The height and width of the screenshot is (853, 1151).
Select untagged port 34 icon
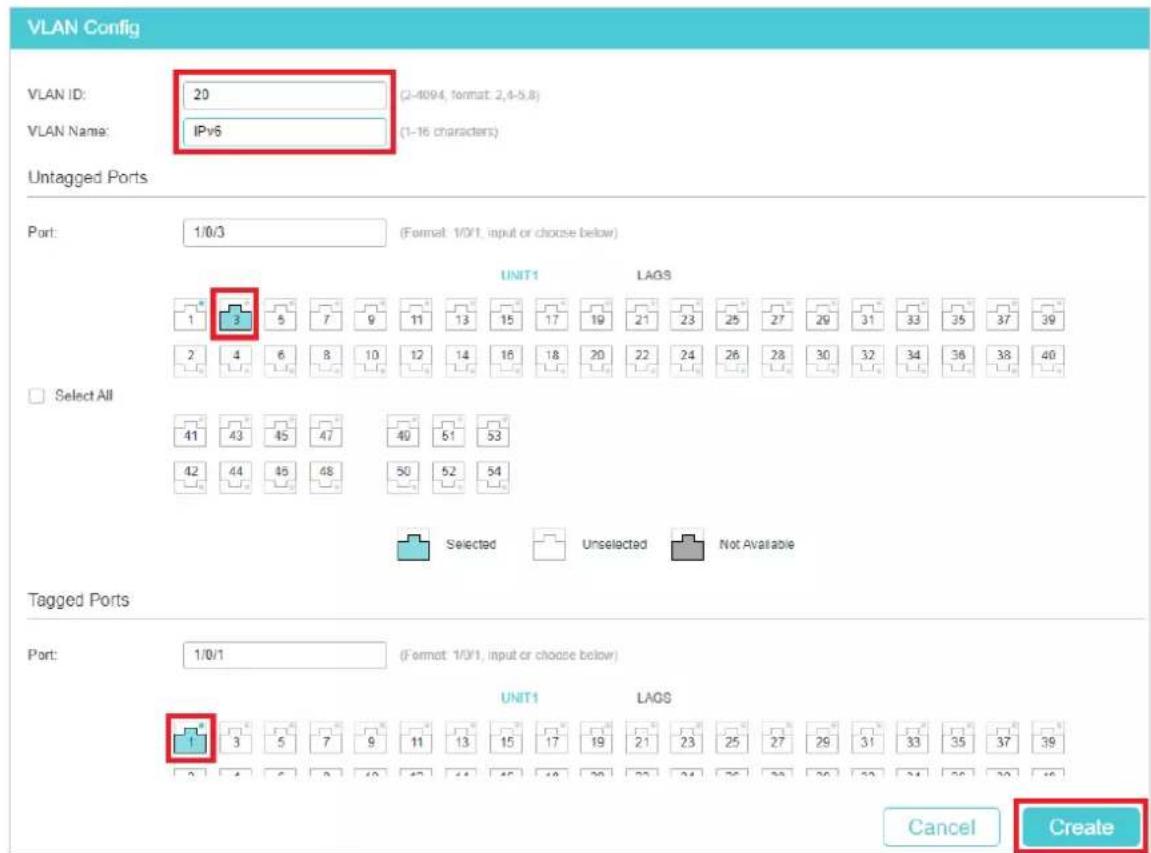pyautogui.click(x=913, y=360)
